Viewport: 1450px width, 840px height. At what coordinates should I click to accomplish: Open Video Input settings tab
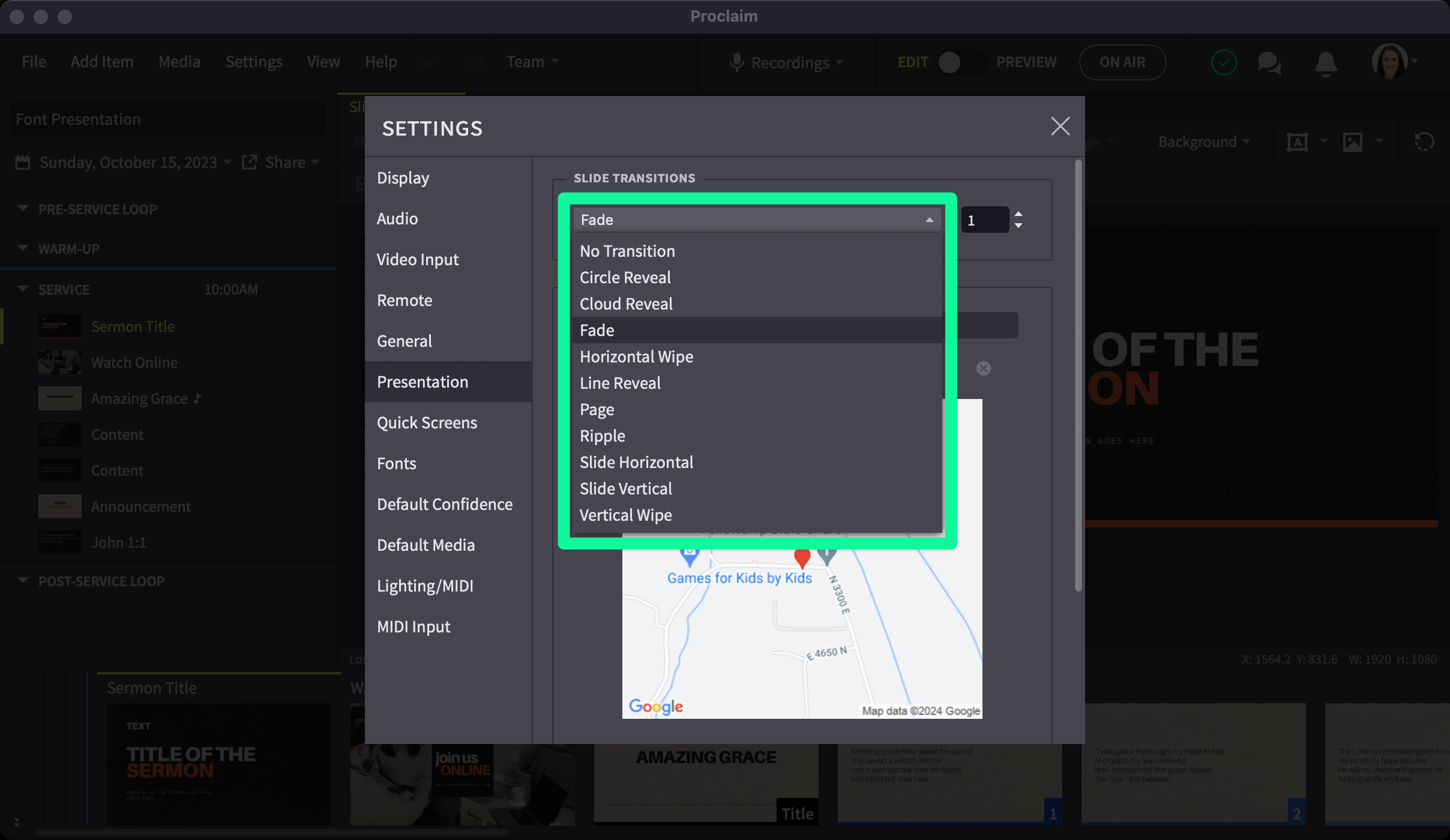(448, 259)
